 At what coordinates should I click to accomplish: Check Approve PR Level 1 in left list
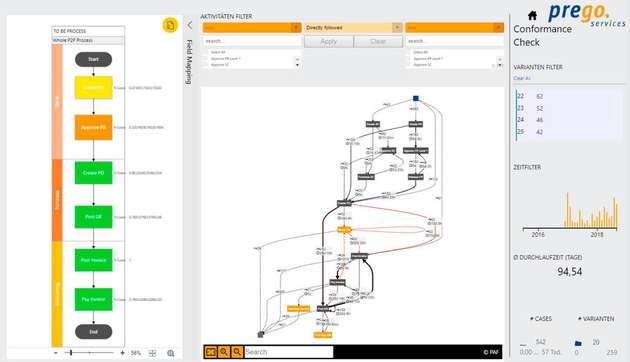coord(207,59)
